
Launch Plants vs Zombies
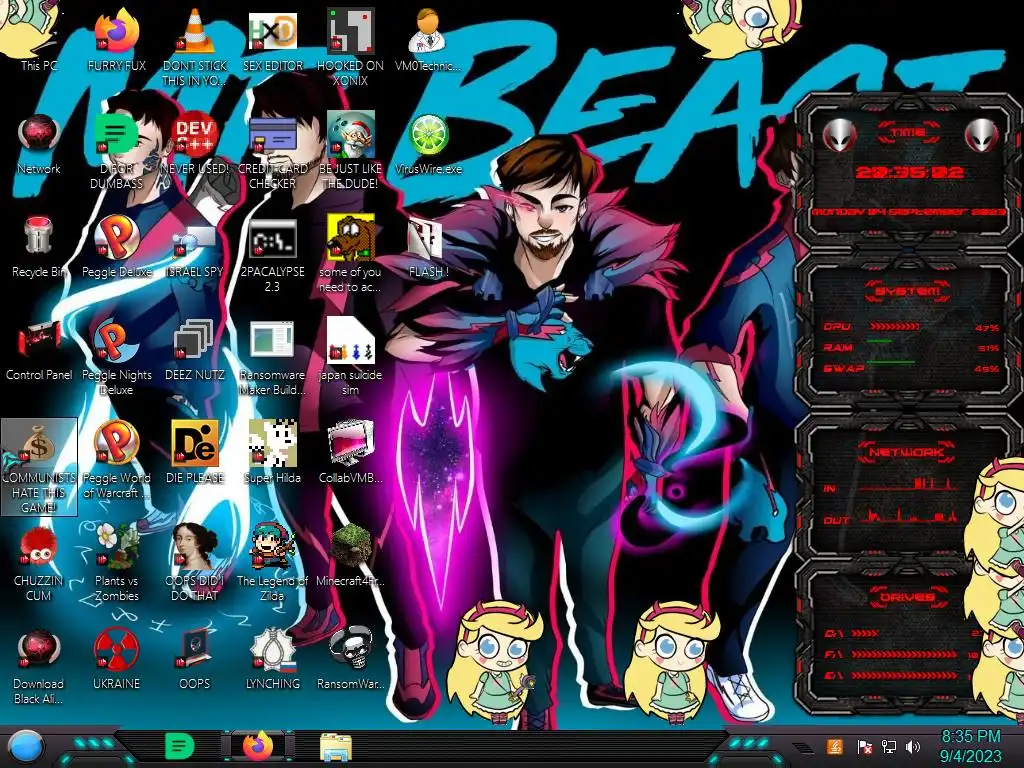coord(116,547)
